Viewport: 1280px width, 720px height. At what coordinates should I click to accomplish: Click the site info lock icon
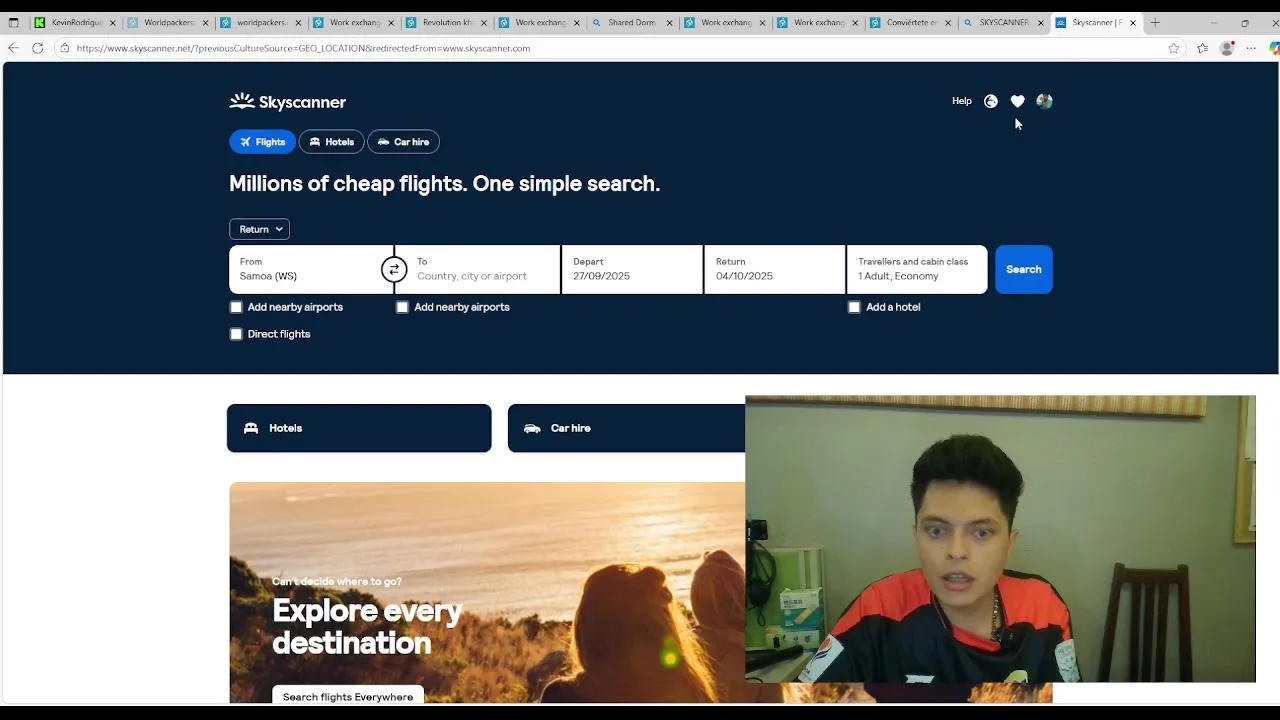tap(64, 48)
